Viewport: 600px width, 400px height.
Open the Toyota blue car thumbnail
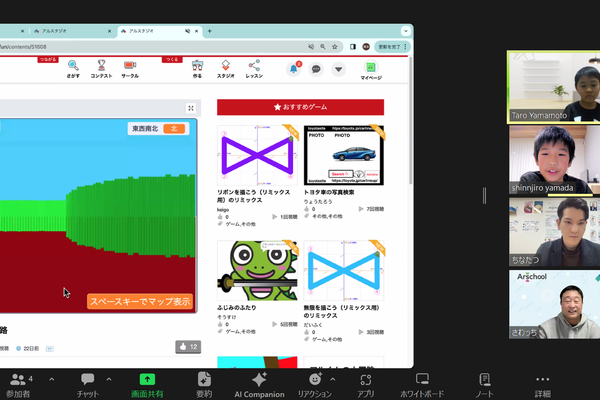click(344, 155)
